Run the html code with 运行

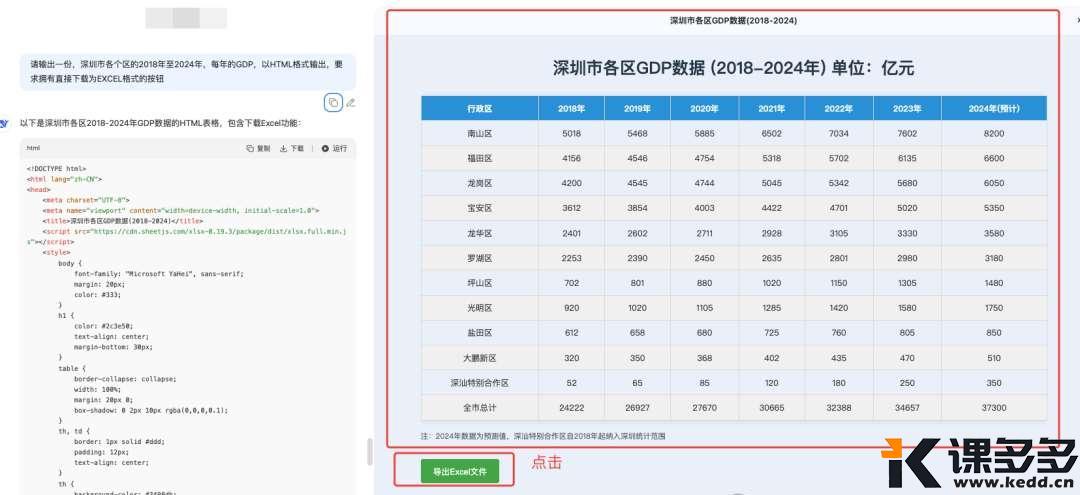(334, 148)
